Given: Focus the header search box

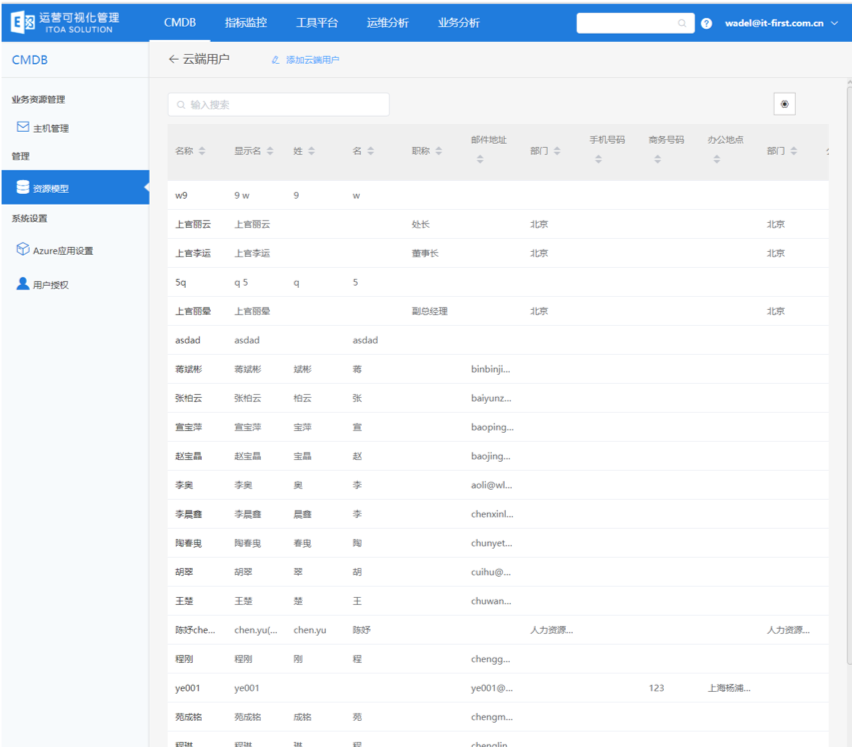Looking at the screenshot, I should (x=635, y=23).
